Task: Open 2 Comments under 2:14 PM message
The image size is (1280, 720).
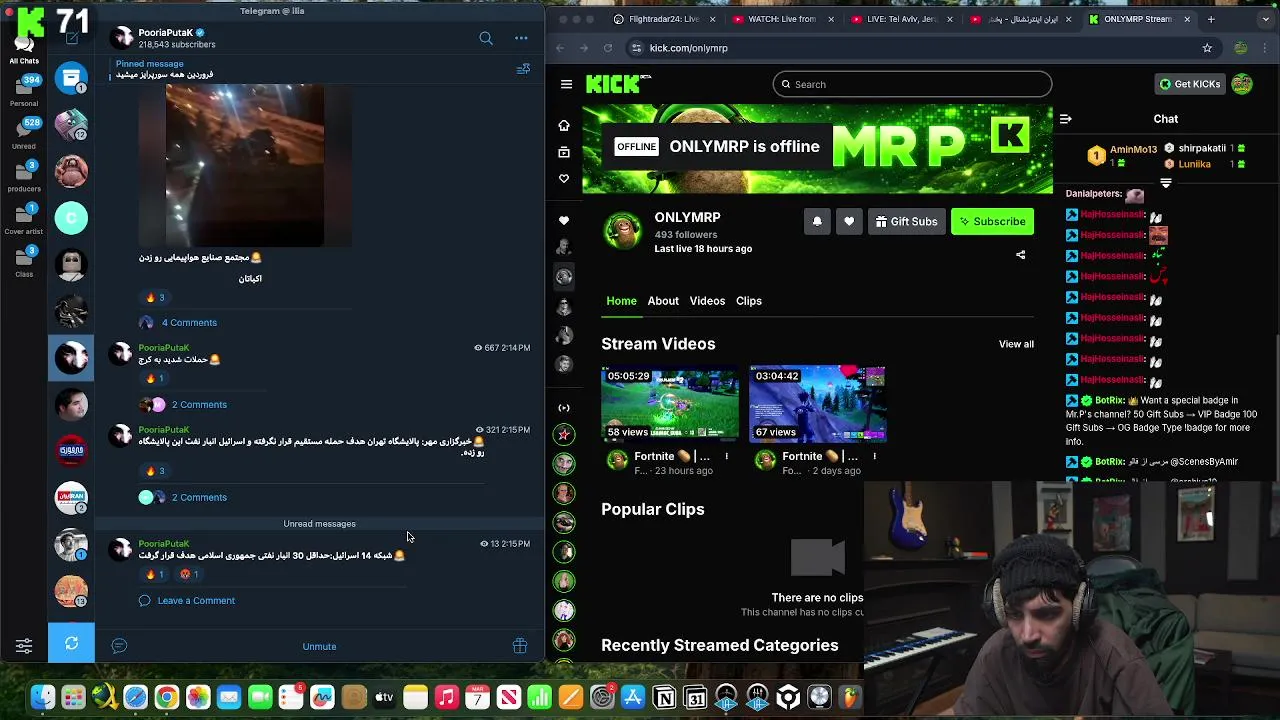Action: [x=199, y=405]
